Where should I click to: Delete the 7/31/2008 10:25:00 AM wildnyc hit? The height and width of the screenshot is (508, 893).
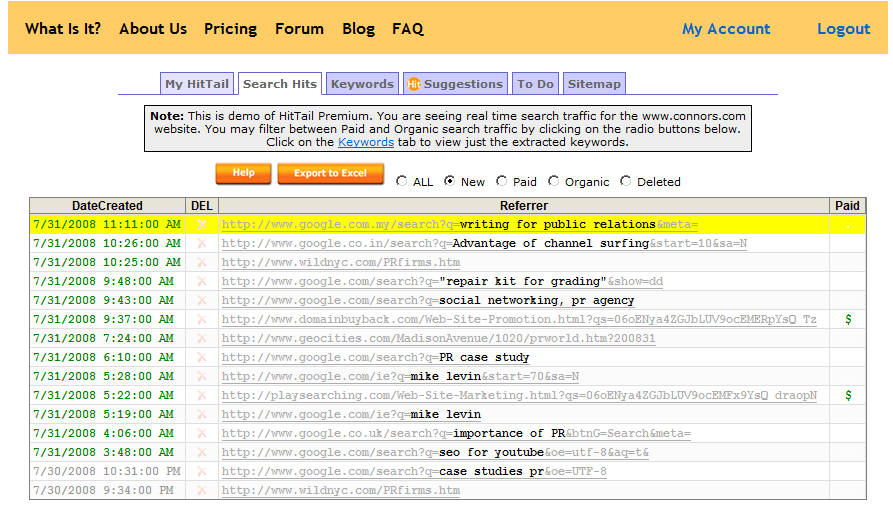[x=202, y=263]
